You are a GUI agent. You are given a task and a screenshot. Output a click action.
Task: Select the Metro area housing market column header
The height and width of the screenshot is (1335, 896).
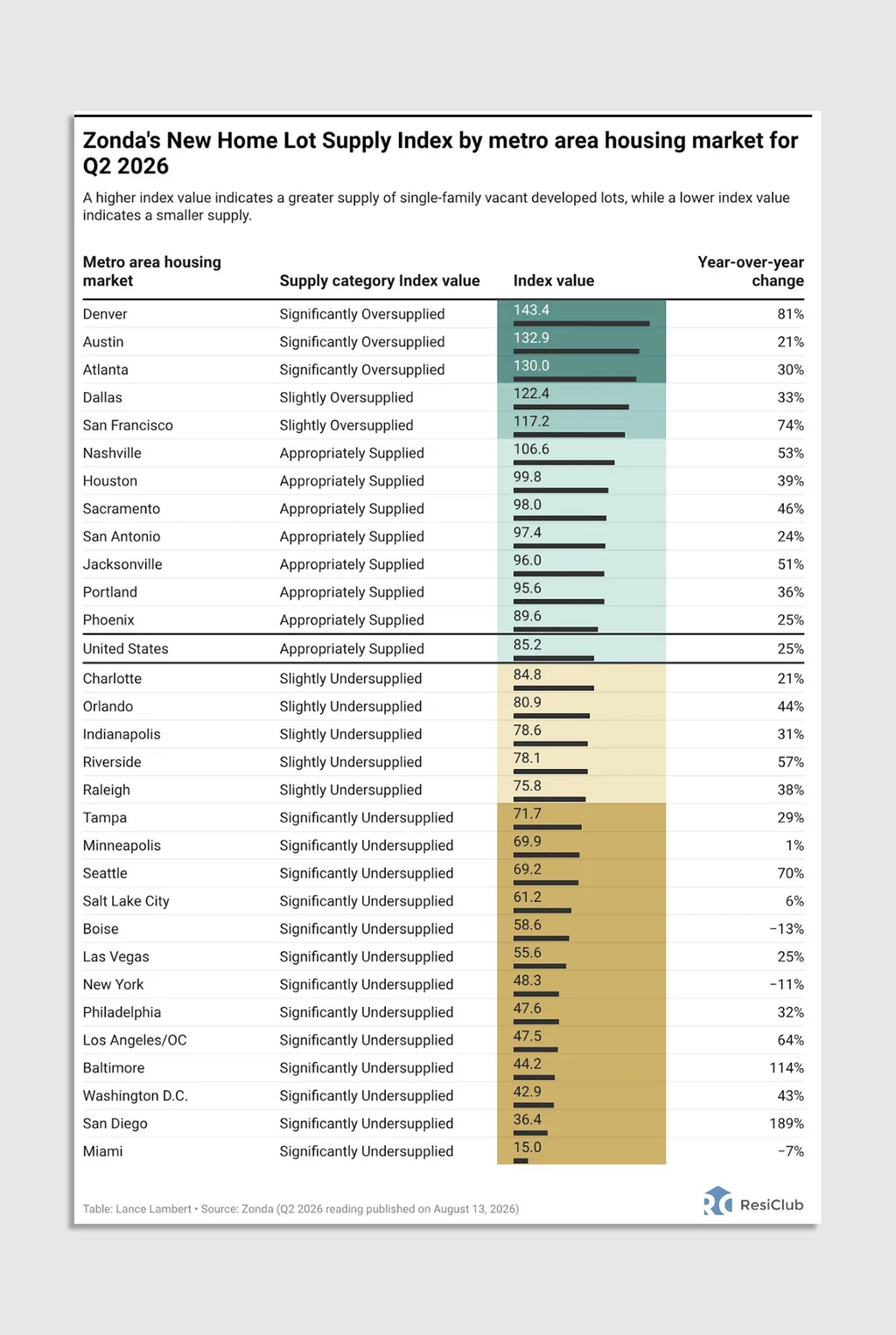152,271
